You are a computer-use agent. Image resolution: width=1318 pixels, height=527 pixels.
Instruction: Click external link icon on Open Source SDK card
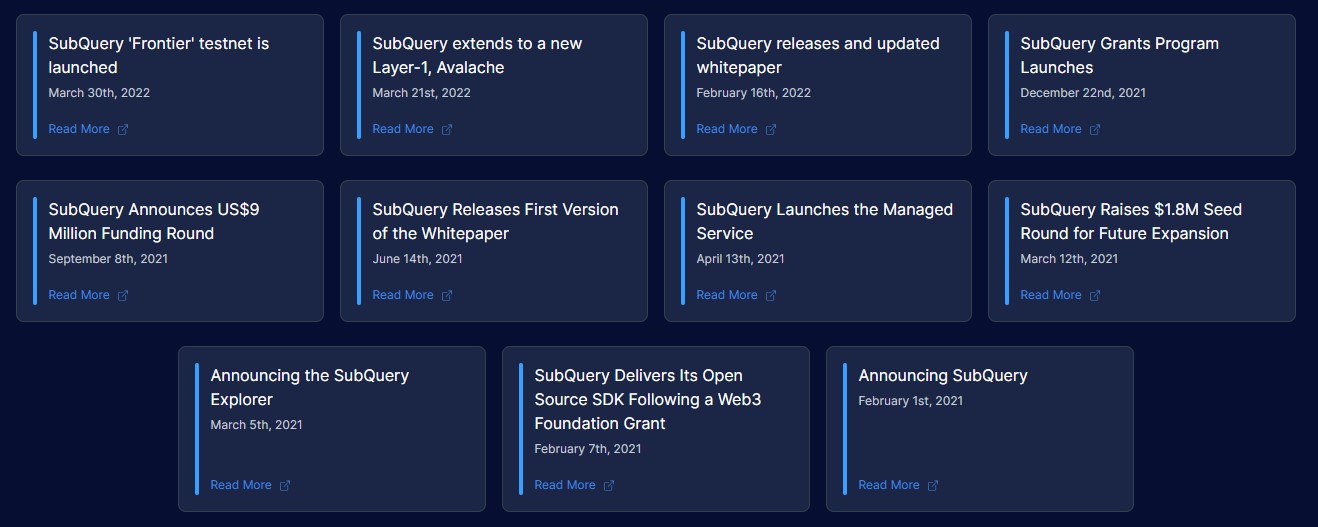pos(609,485)
